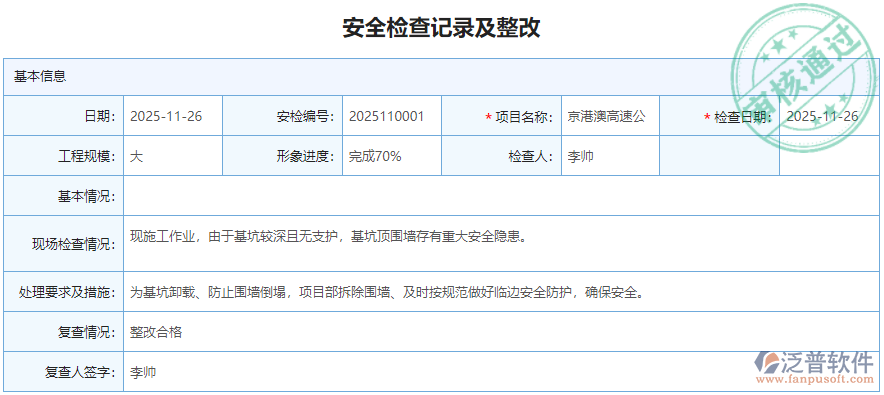884x395 pixels.
Task: Click the title 安全检查记录及整改
Action: pos(441,27)
